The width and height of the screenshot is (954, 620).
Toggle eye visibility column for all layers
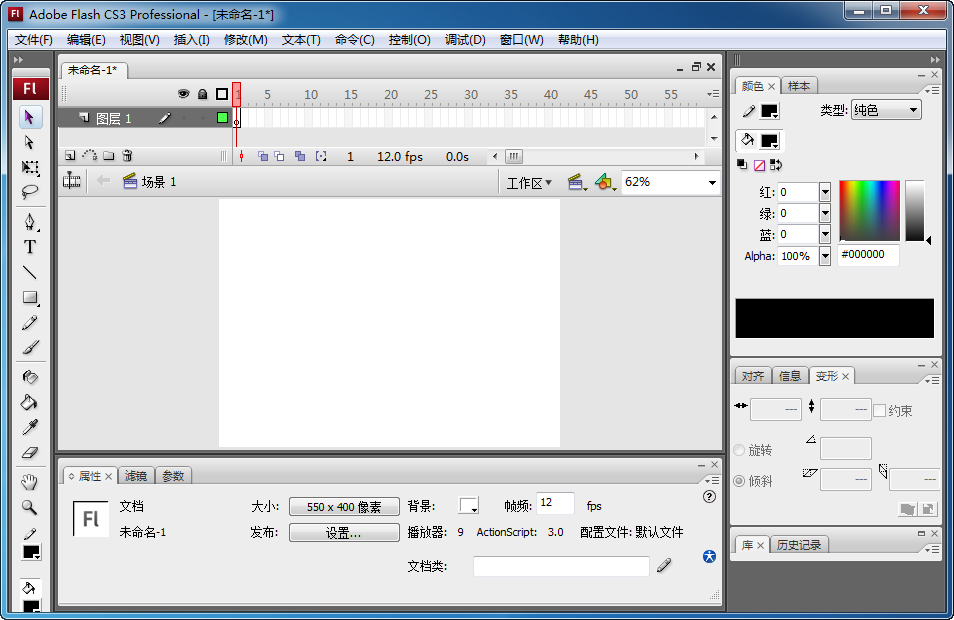coord(183,94)
